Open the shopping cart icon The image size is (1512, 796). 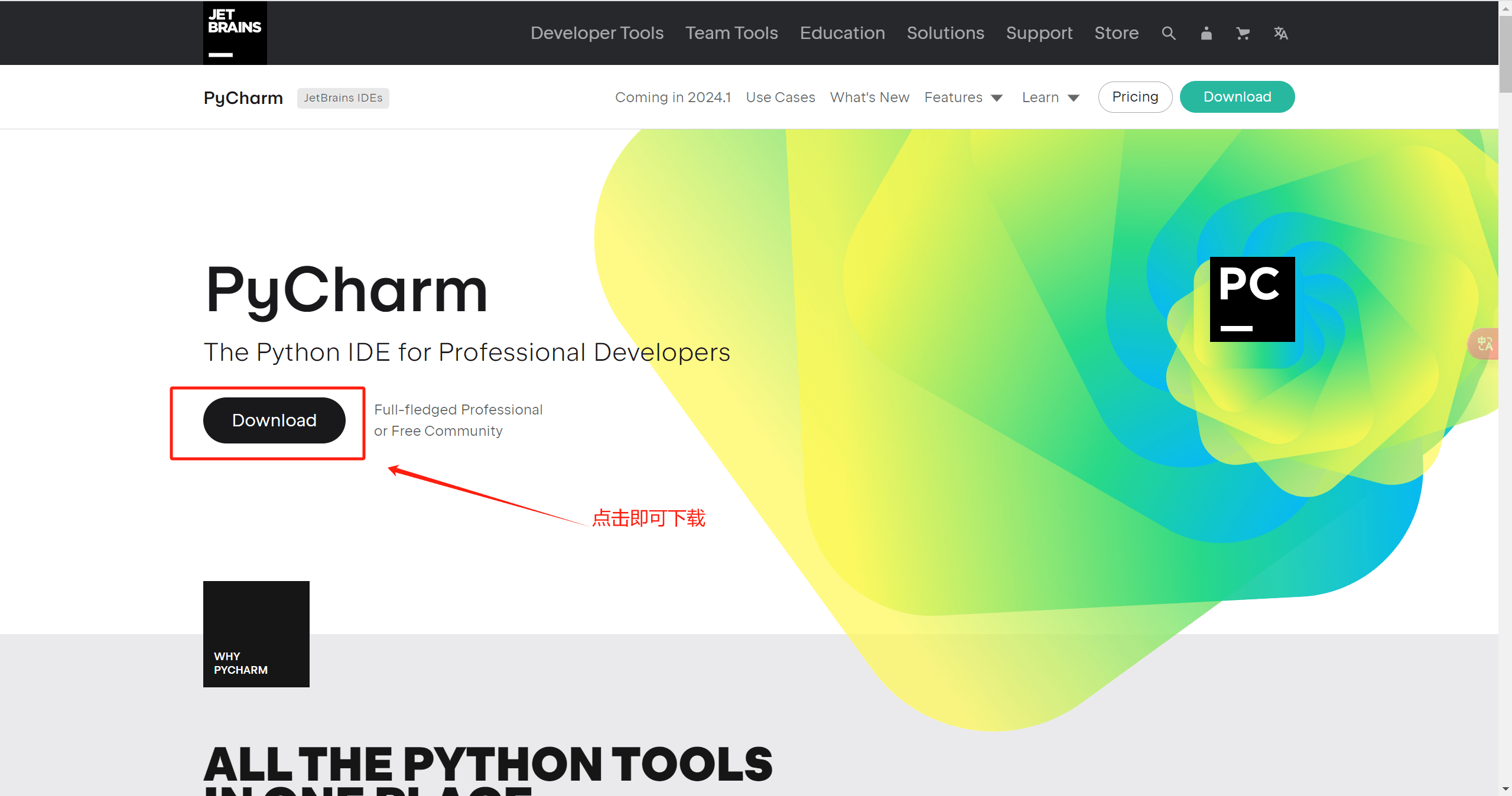pos(1243,33)
